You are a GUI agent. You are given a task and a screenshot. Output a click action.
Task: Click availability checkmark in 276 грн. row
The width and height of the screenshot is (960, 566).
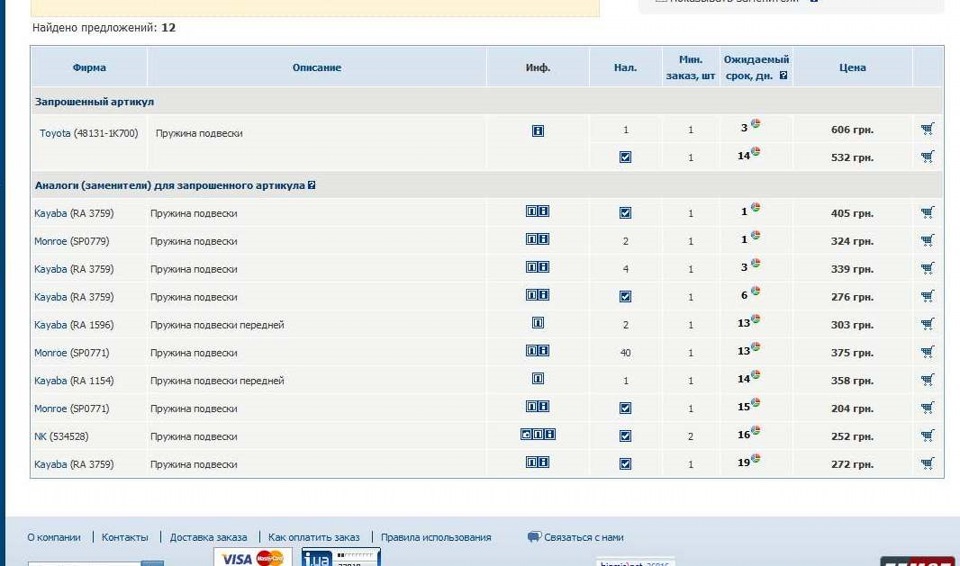point(625,296)
